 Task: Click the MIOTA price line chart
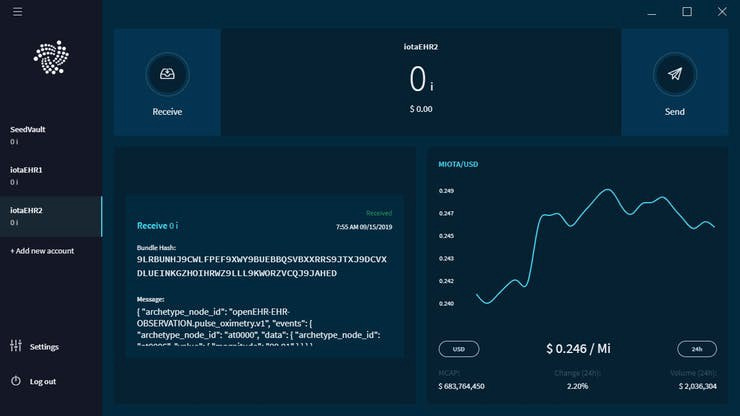595,246
